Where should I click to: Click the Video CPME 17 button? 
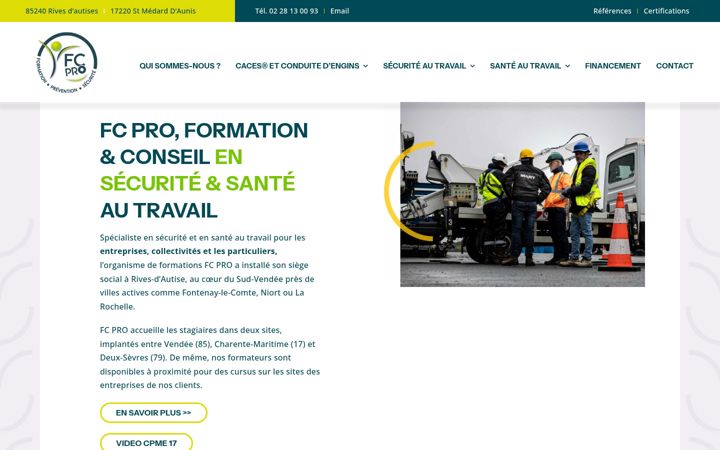coord(146,442)
